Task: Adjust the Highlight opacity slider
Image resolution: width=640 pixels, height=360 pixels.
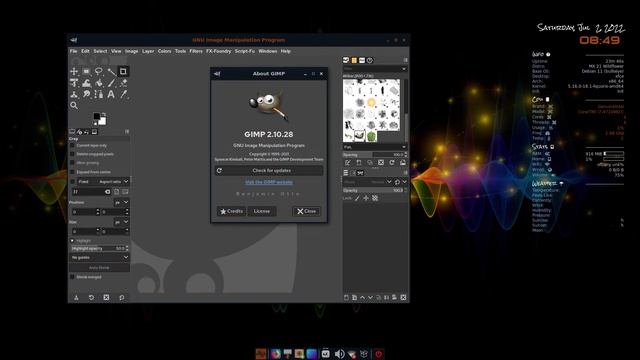Action: click(100, 248)
